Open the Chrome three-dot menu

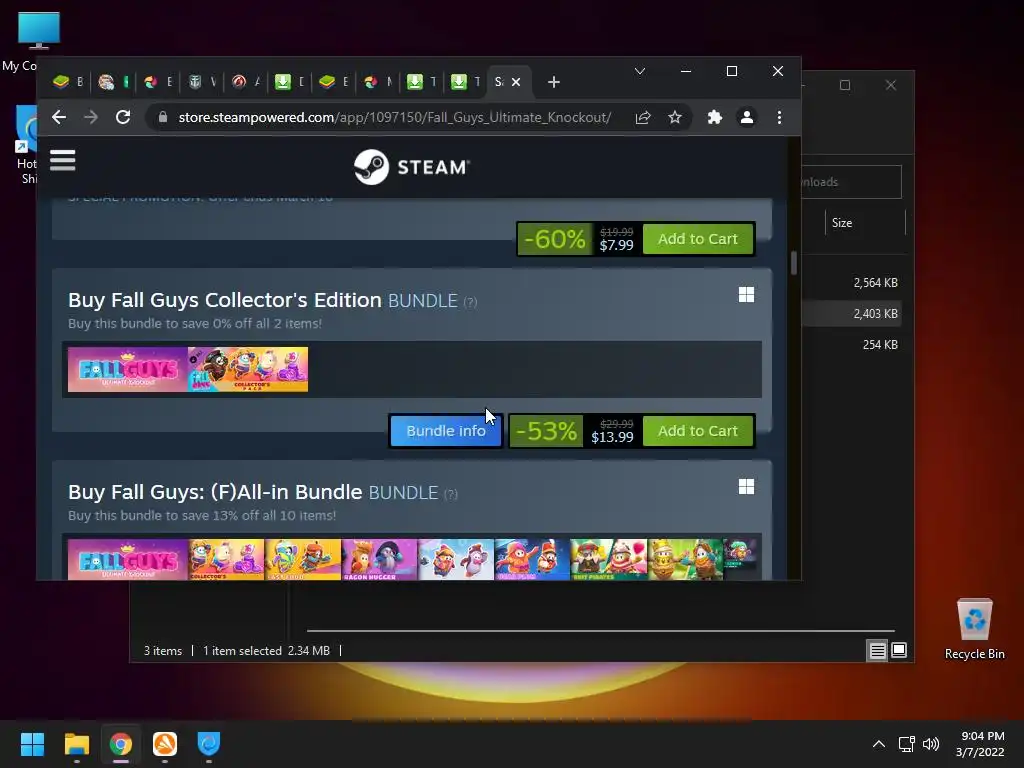pyautogui.click(x=779, y=118)
